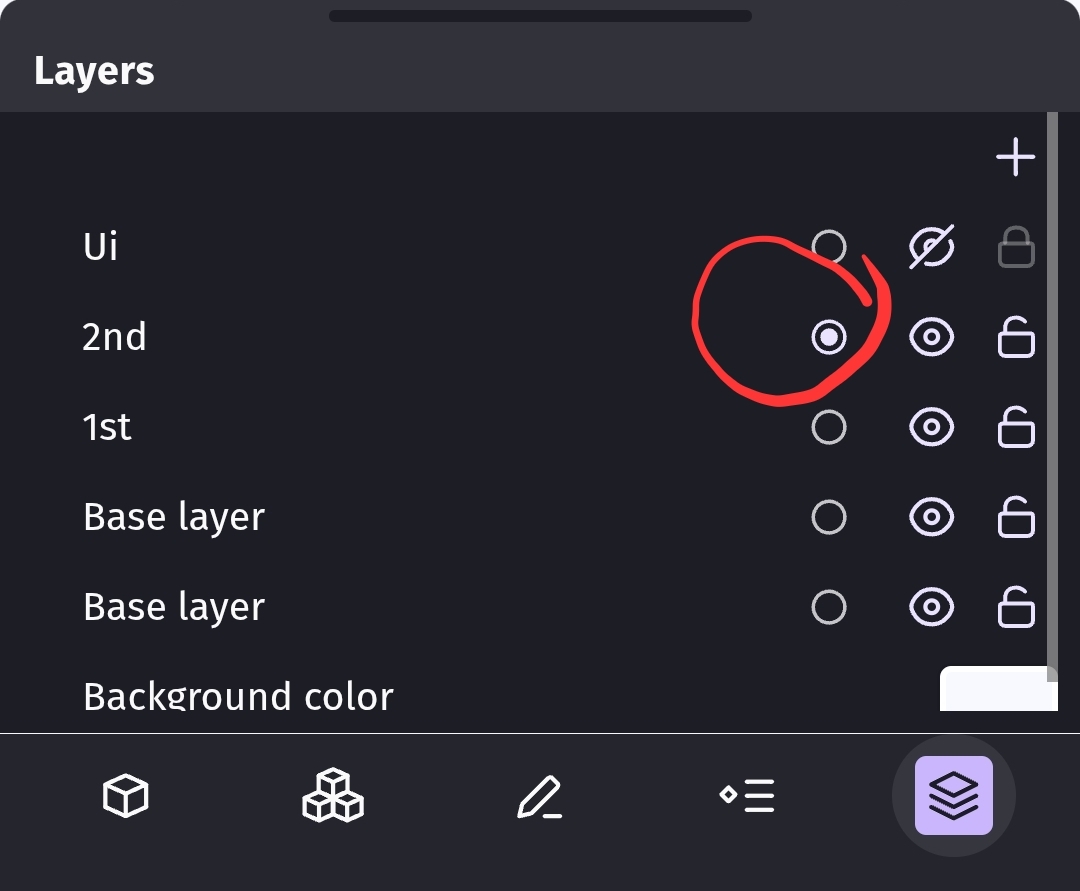Click the Ui layer name
Screen dimensions: 1080x891
pos(101,246)
